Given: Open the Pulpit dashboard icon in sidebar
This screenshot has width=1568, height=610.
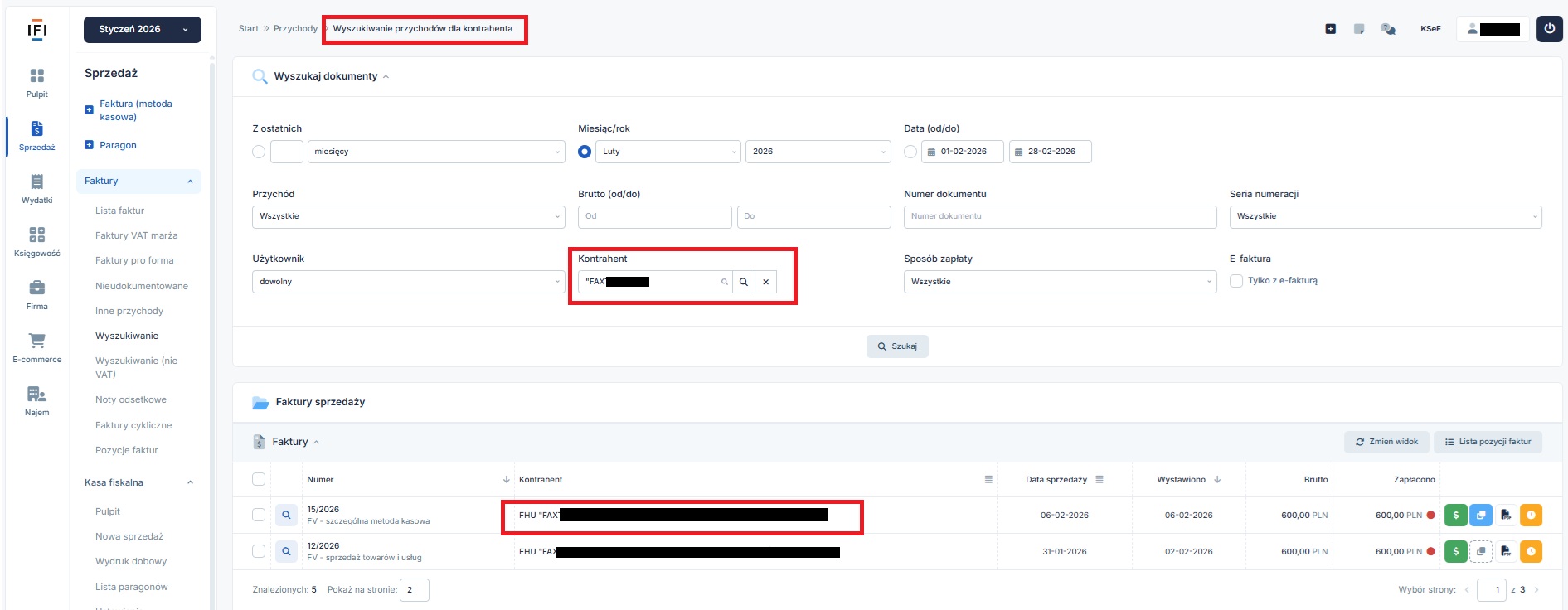Looking at the screenshot, I should pos(36,76).
